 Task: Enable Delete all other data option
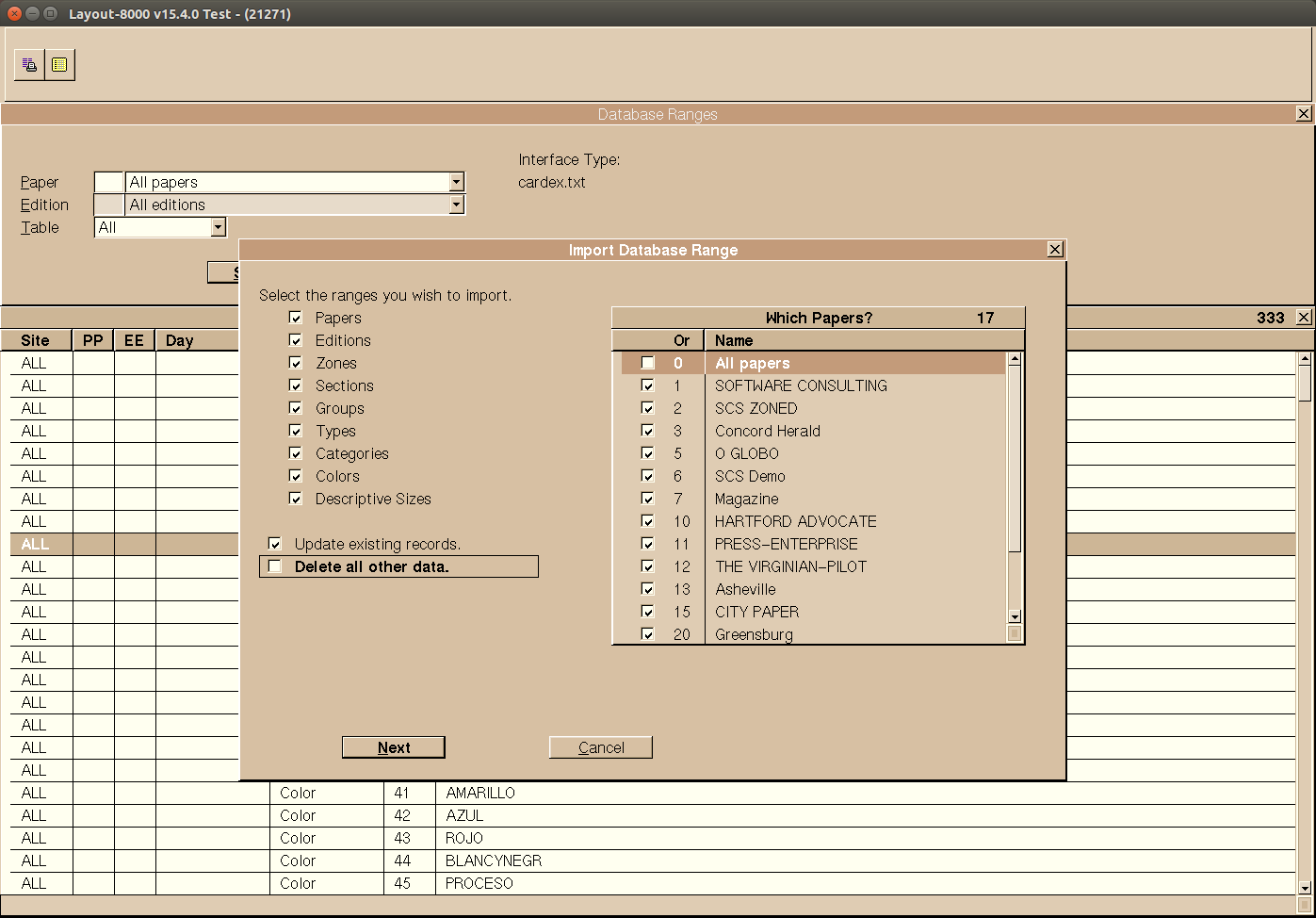coord(275,566)
